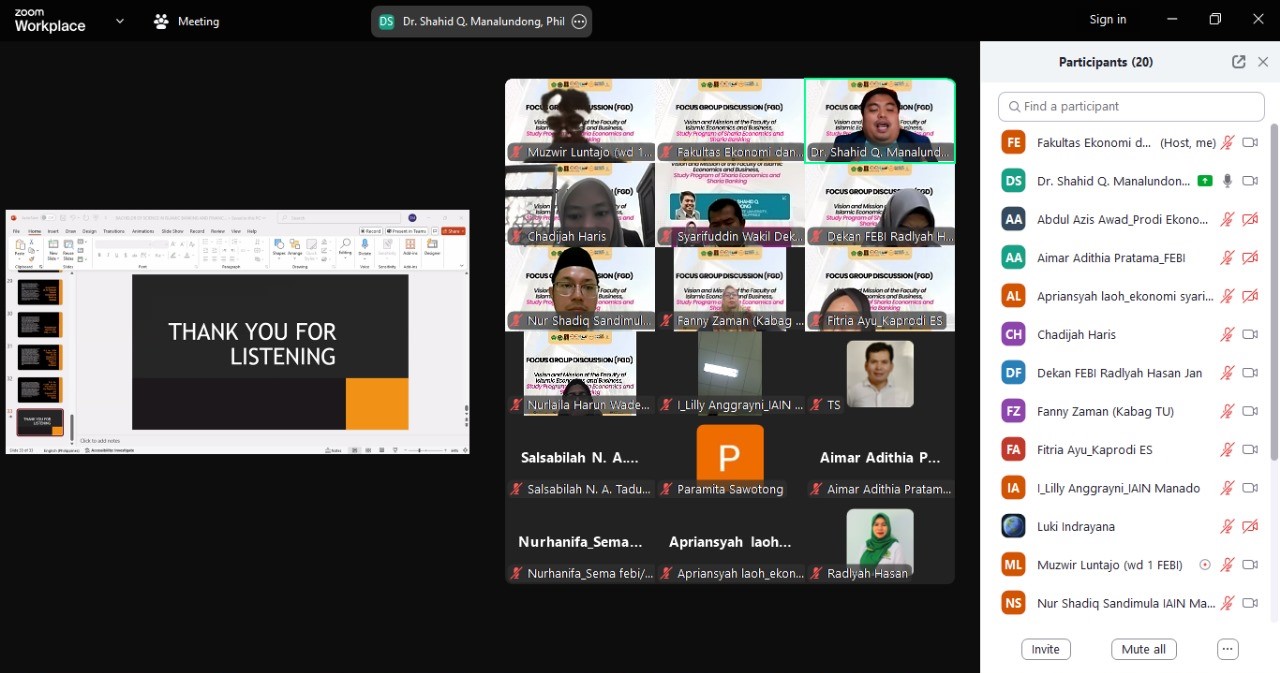Pop out the Participants panel

click(1238, 62)
